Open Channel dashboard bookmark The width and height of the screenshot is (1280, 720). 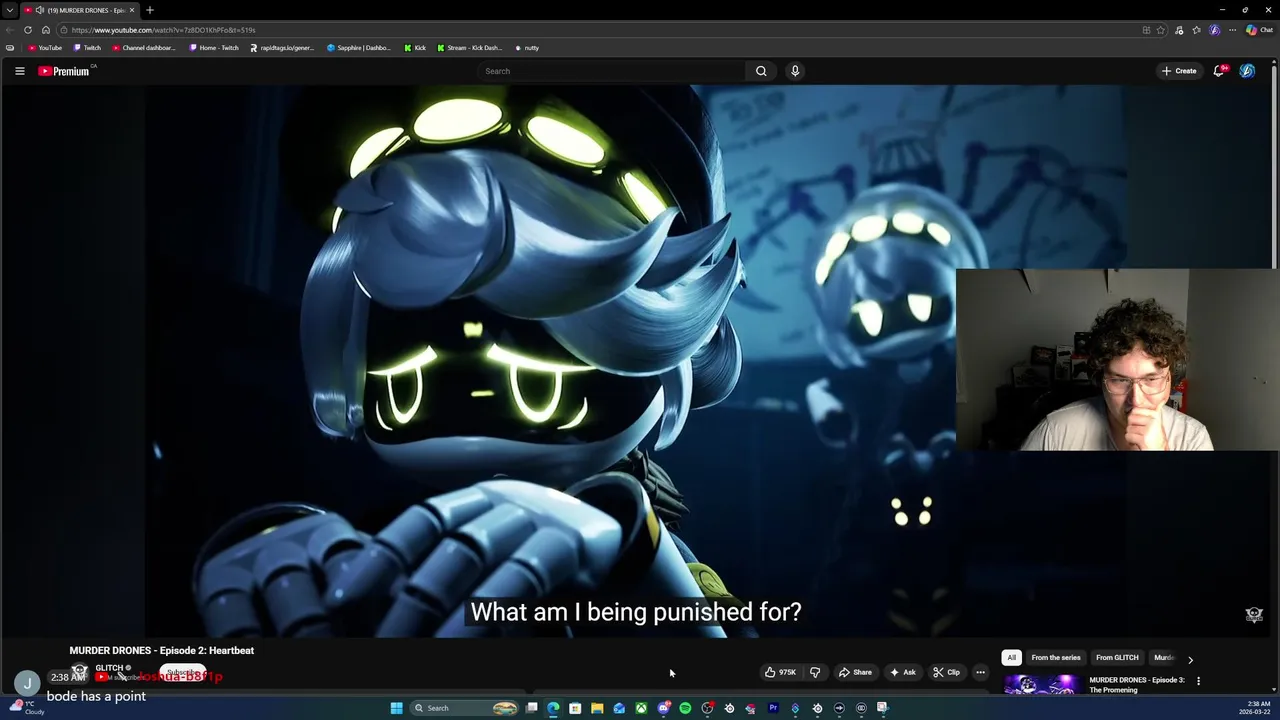coord(145,48)
